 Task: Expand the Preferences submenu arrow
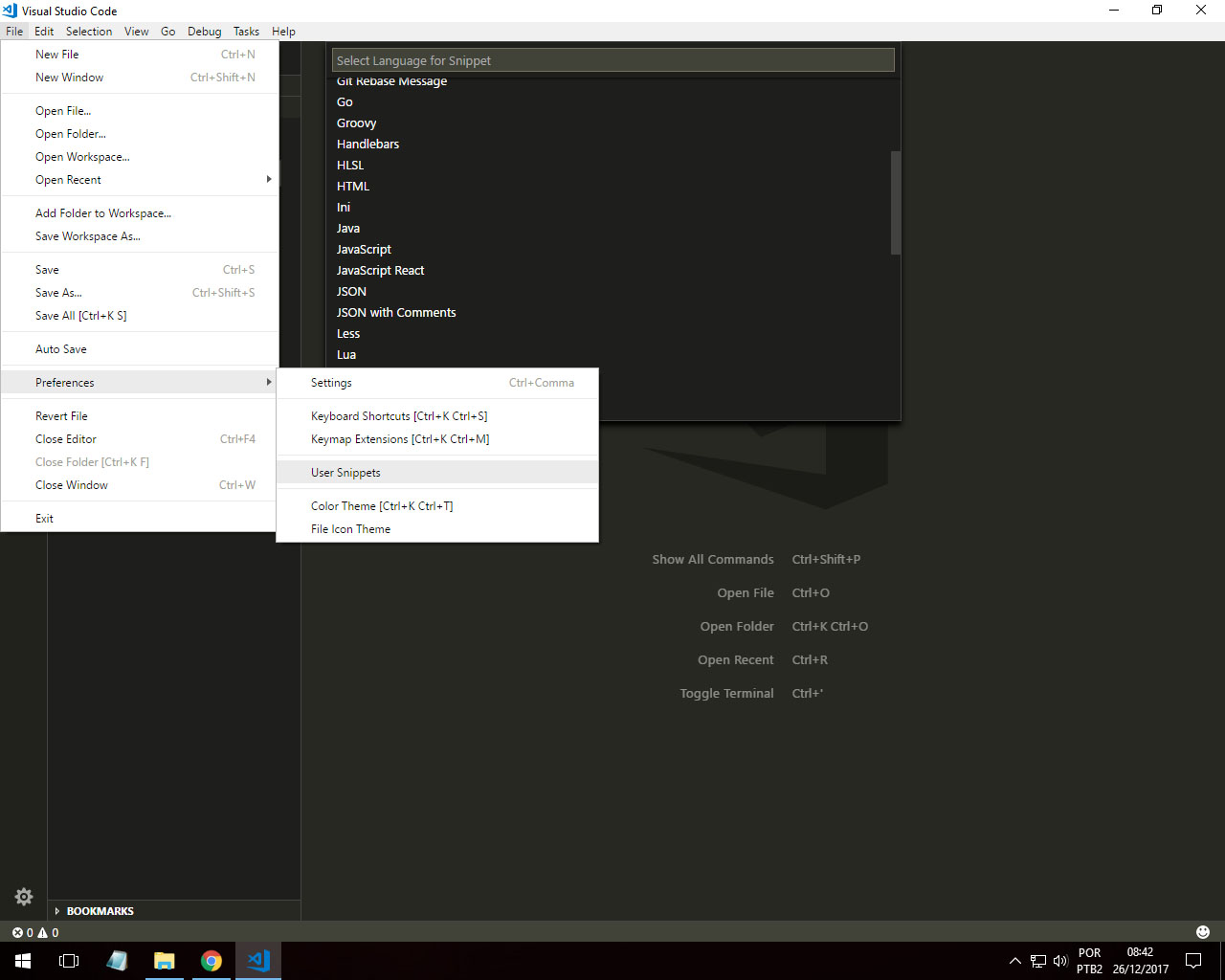coord(269,382)
